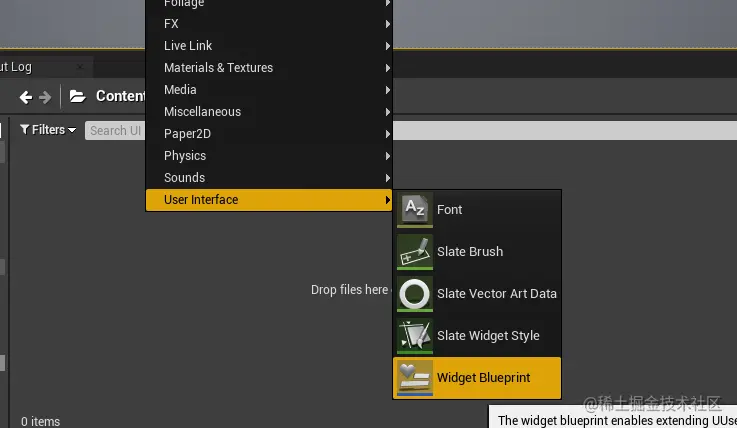This screenshot has height=428, width=737.
Task: Choose Slate Vector Art Data option
Action: (477, 294)
